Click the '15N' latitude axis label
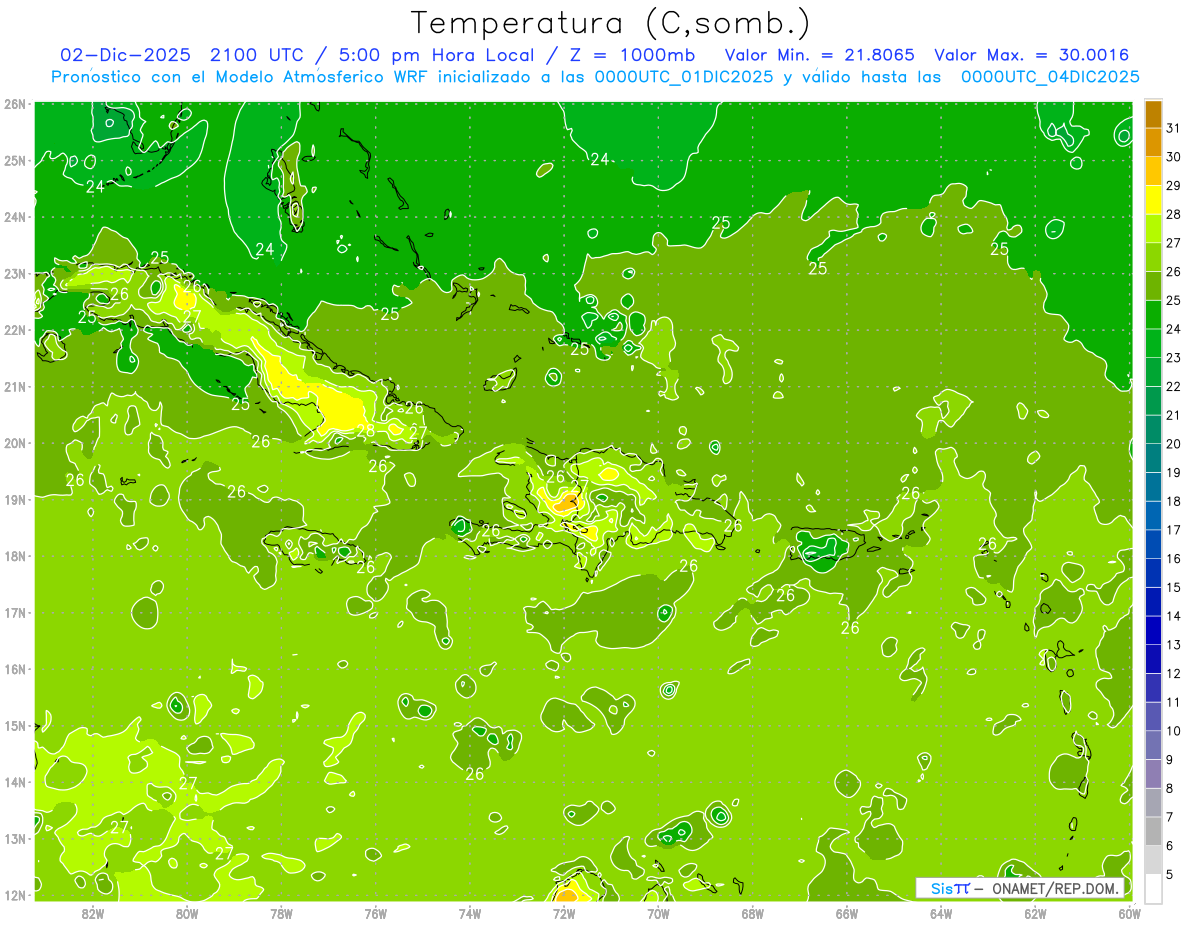This screenshot has width=1200, height=927. (x=14, y=726)
